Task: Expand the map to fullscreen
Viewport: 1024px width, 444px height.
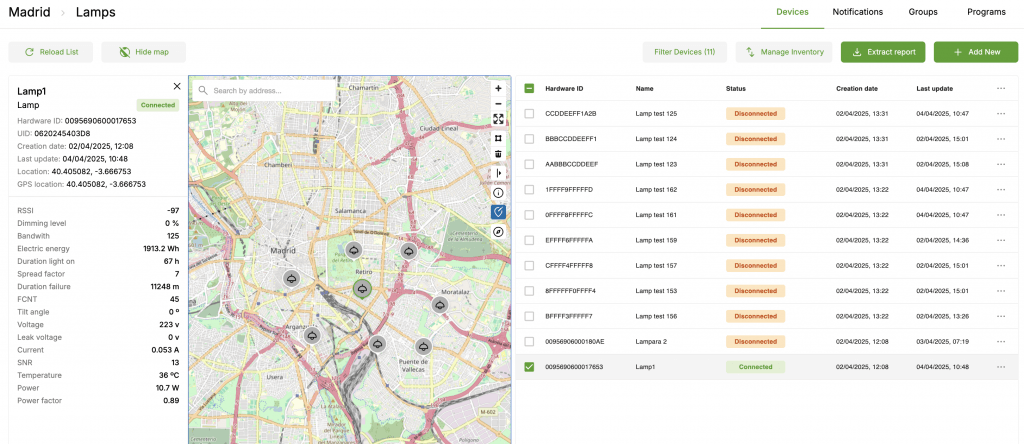Action: click(498, 119)
